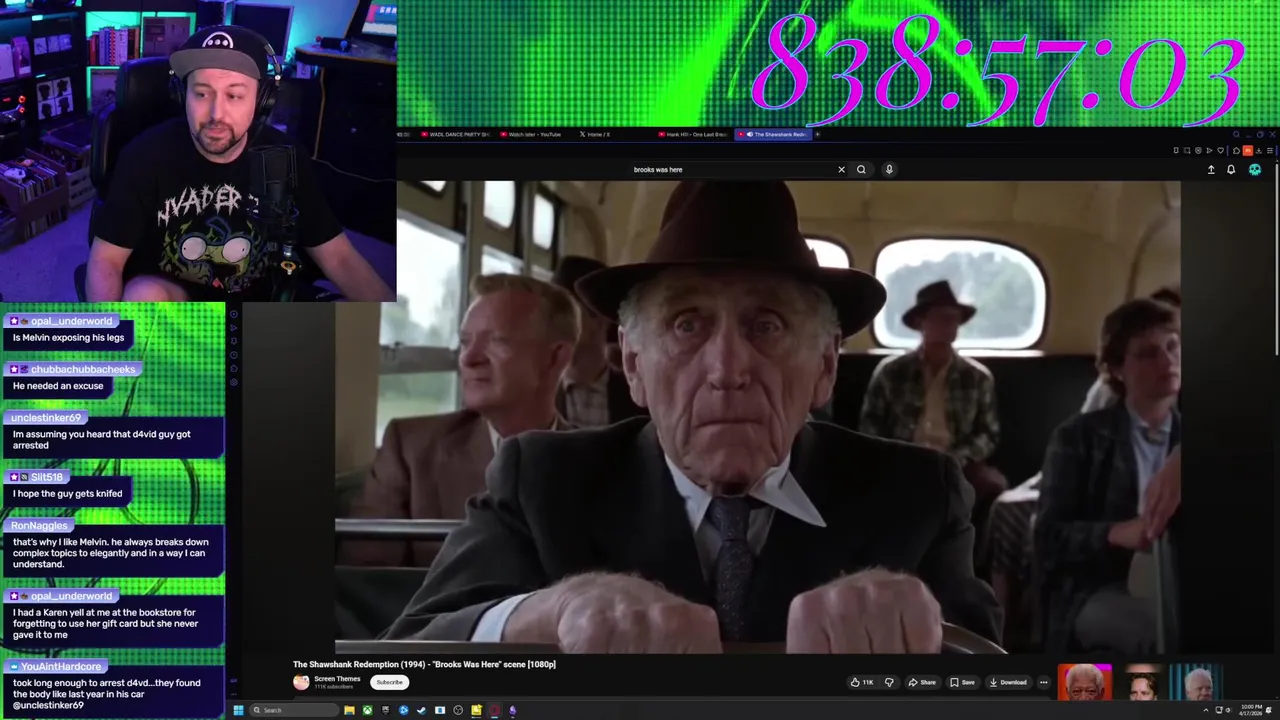Open Screen Themes channel avatar
Viewport: 1280px width, 720px height.
pyautogui.click(x=301, y=682)
